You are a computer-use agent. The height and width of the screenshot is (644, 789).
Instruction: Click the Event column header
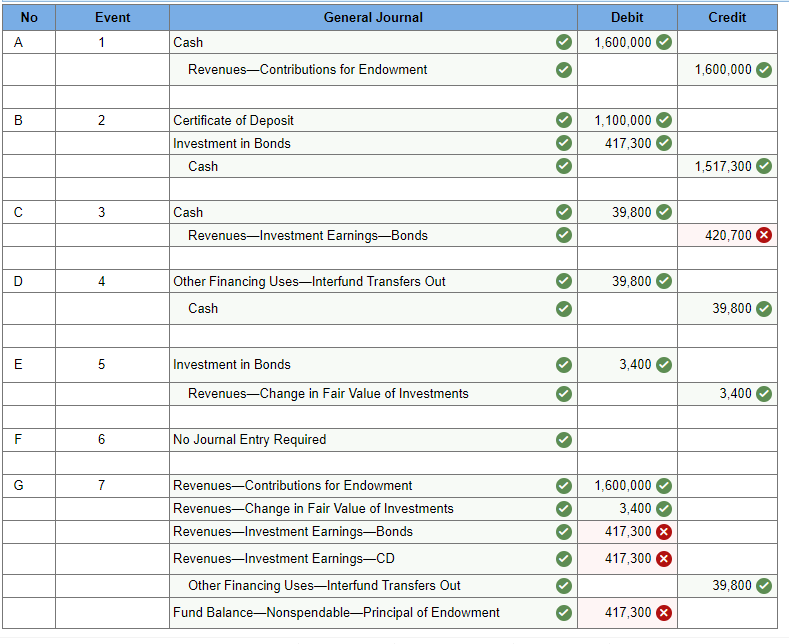click(113, 18)
